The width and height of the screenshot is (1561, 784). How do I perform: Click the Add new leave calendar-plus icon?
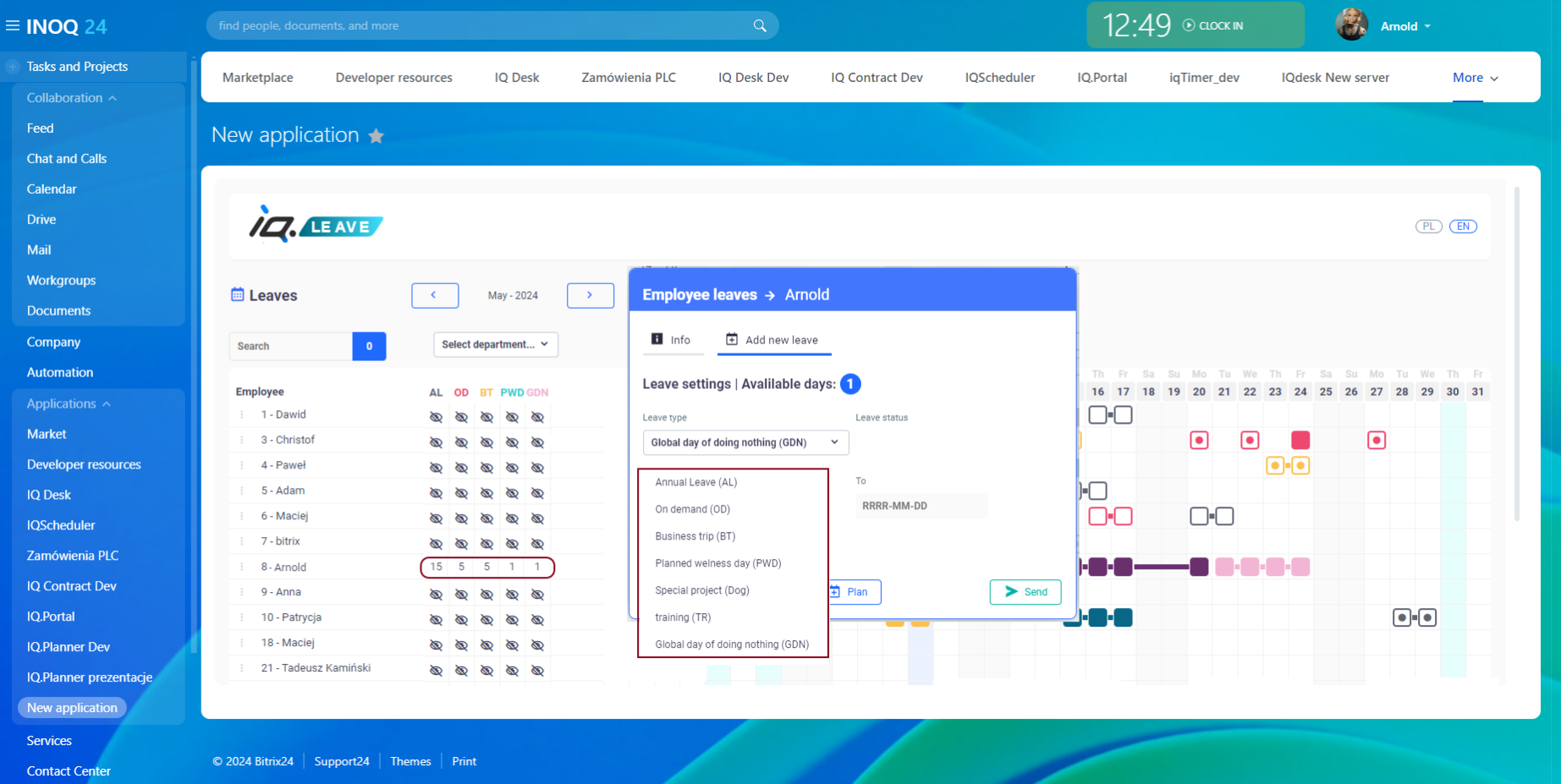coord(732,339)
